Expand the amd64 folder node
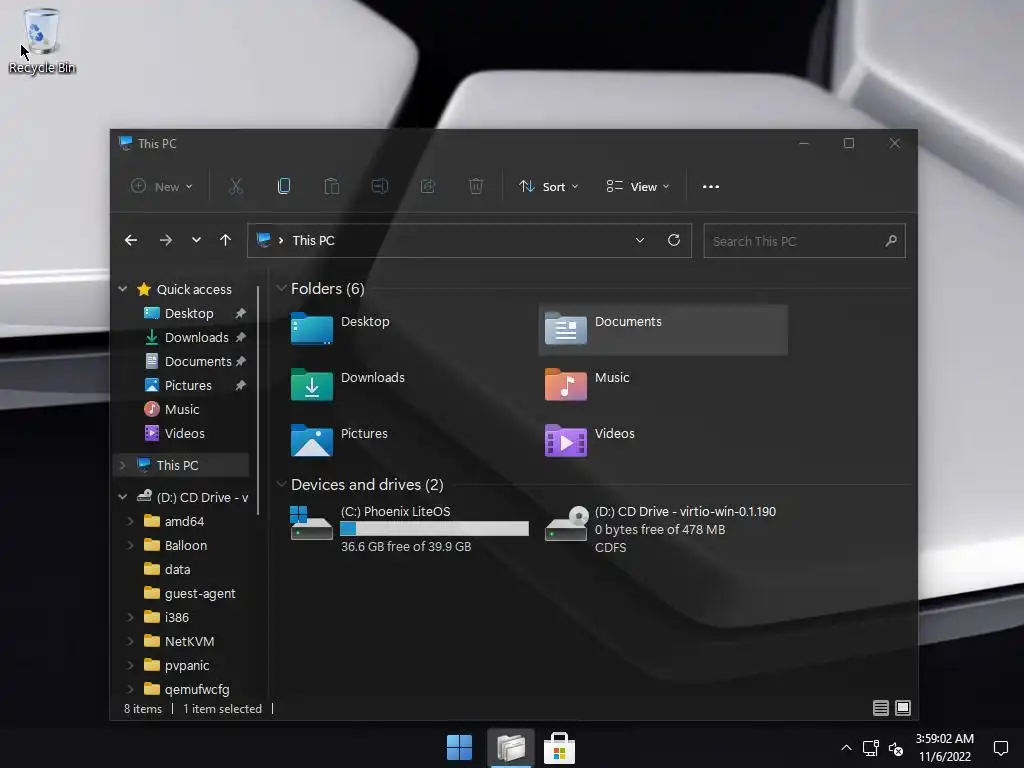The height and width of the screenshot is (768, 1024). (x=131, y=521)
